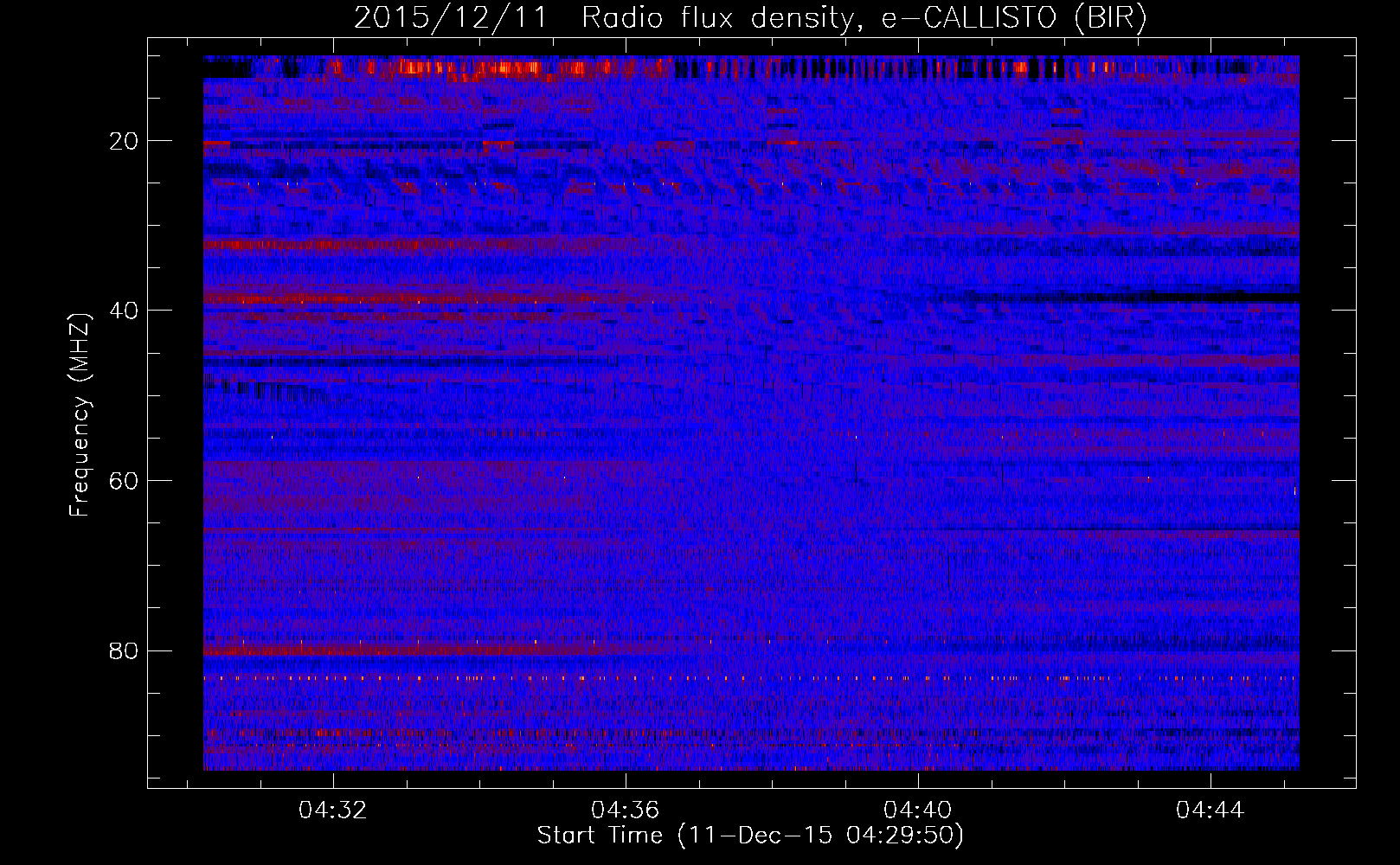Click the time tick label "04:44"
This screenshot has width=1400, height=865.
coord(1210,811)
